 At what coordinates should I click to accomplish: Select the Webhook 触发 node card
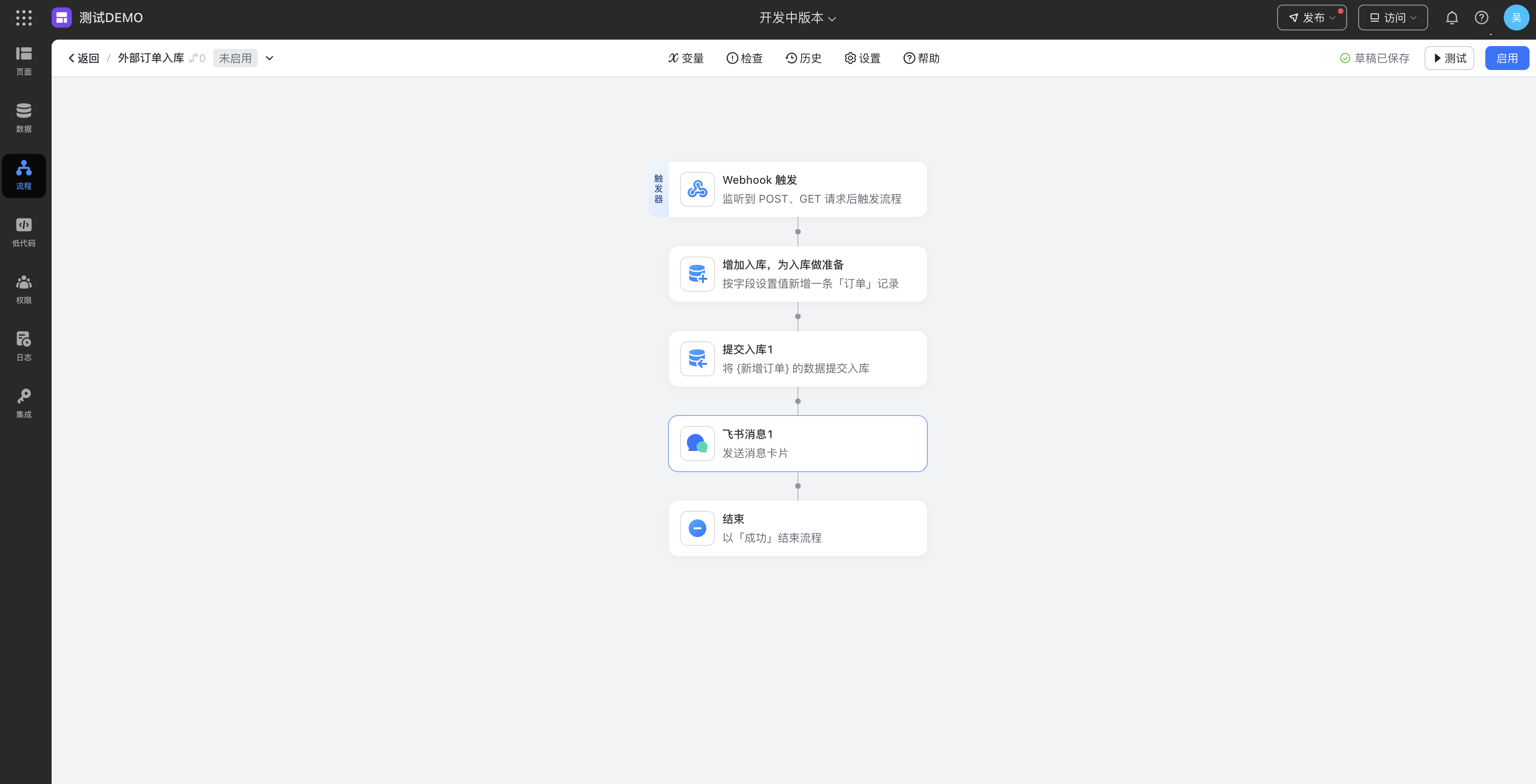point(797,190)
